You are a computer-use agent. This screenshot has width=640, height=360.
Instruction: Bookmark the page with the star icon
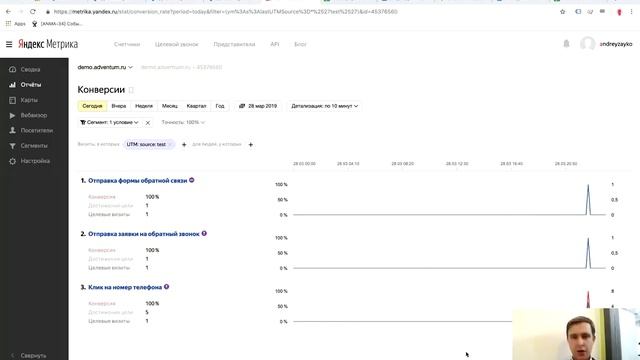pos(562,12)
